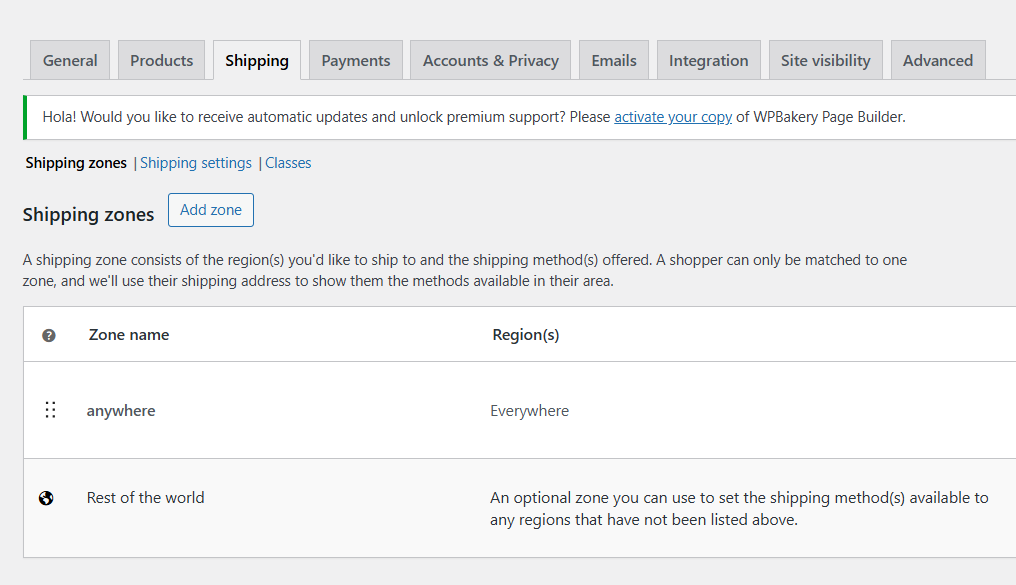This screenshot has height=585, width=1016.
Task: View the Site visibility tab
Action: 825,60
